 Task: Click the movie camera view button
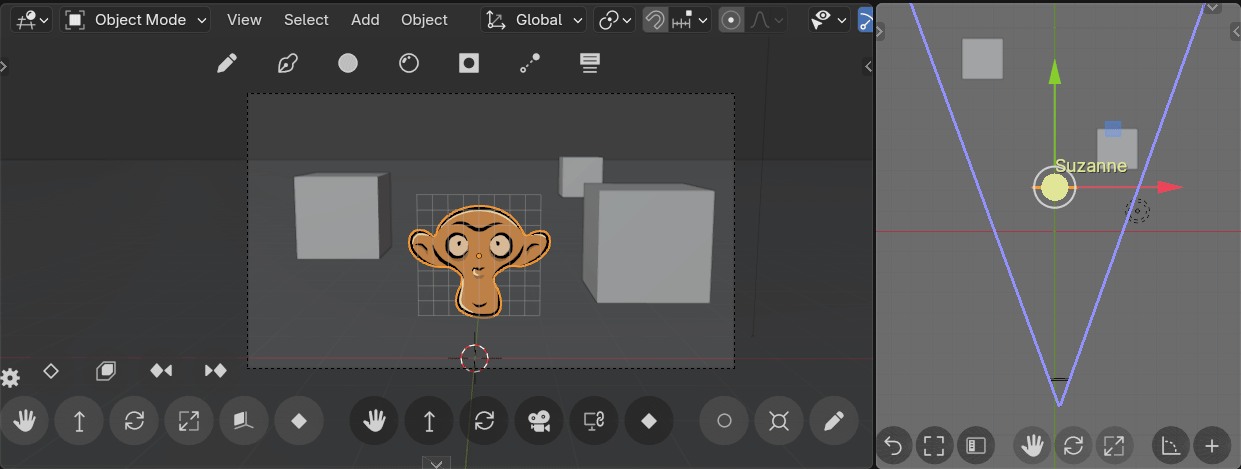539,421
